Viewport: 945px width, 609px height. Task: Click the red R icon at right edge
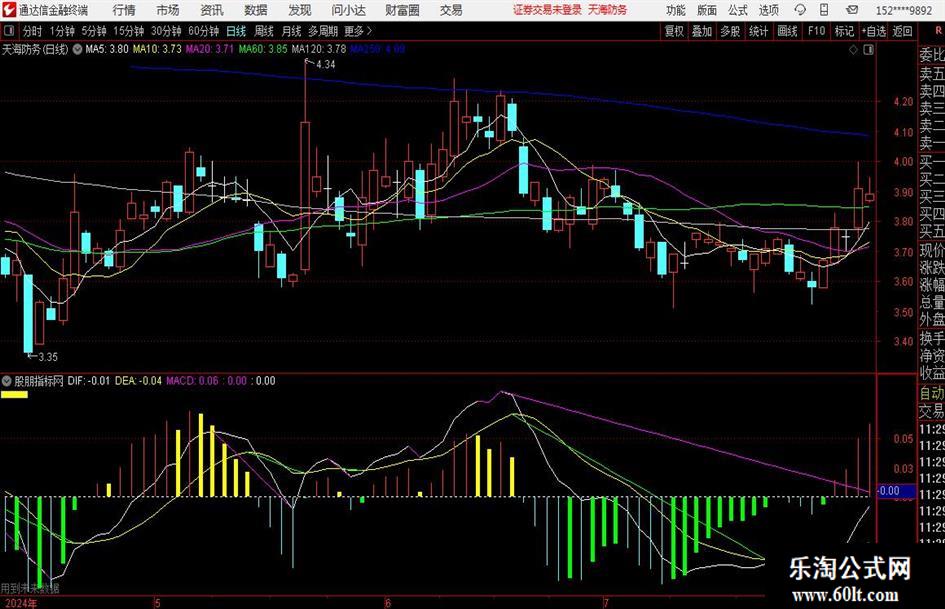(938, 31)
